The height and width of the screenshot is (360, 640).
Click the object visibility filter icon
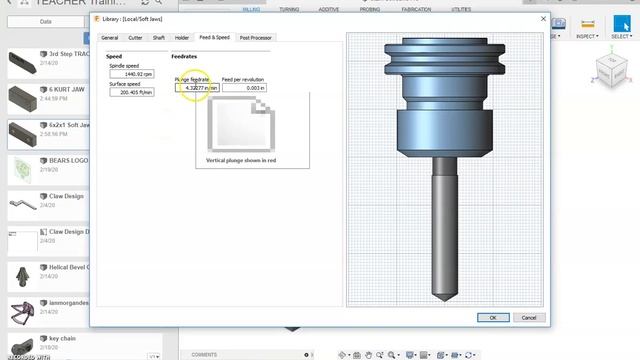pyautogui.click(x=454, y=355)
